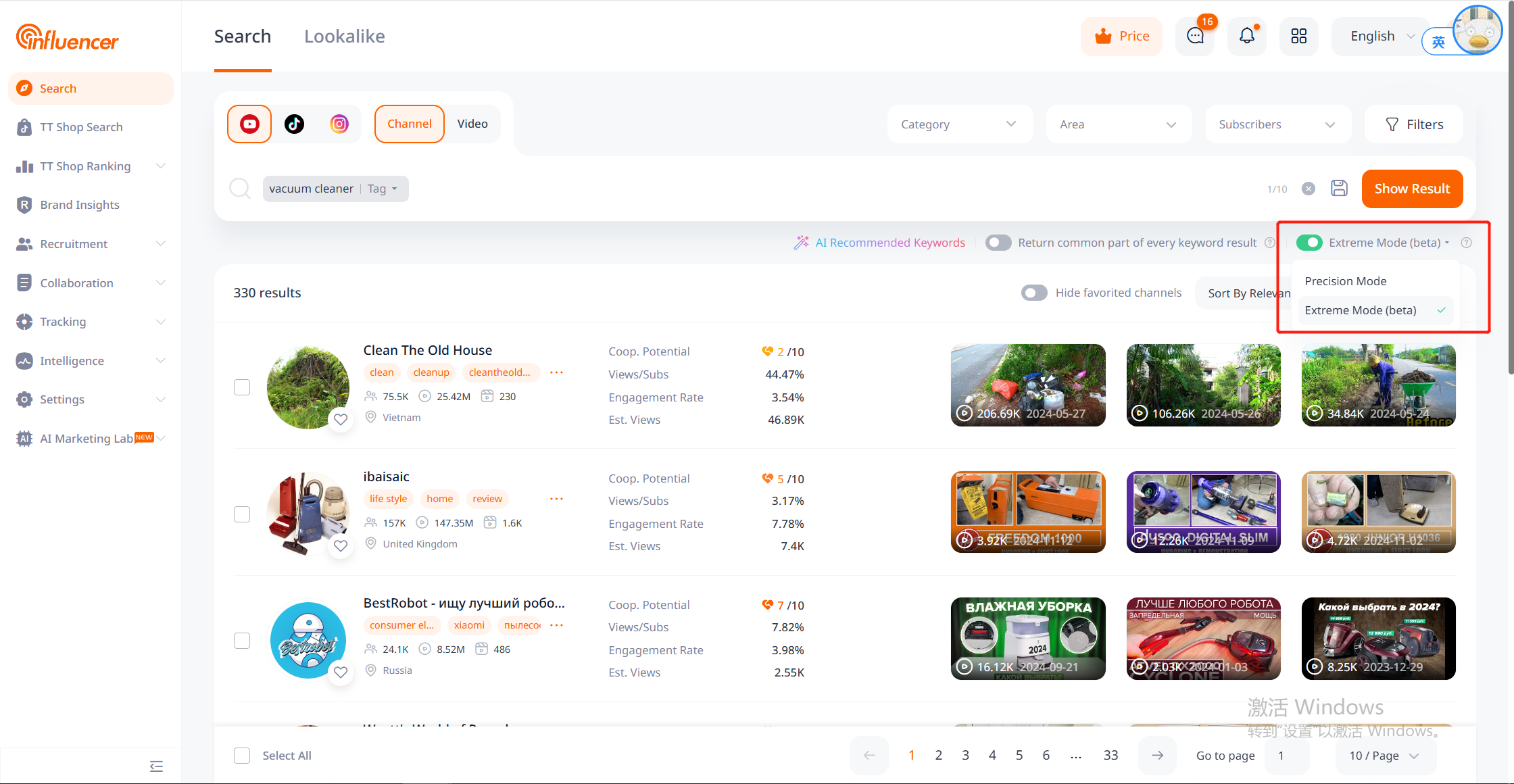Open the Subscribers dropdown
The width and height of the screenshot is (1514, 784).
pos(1277,124)
